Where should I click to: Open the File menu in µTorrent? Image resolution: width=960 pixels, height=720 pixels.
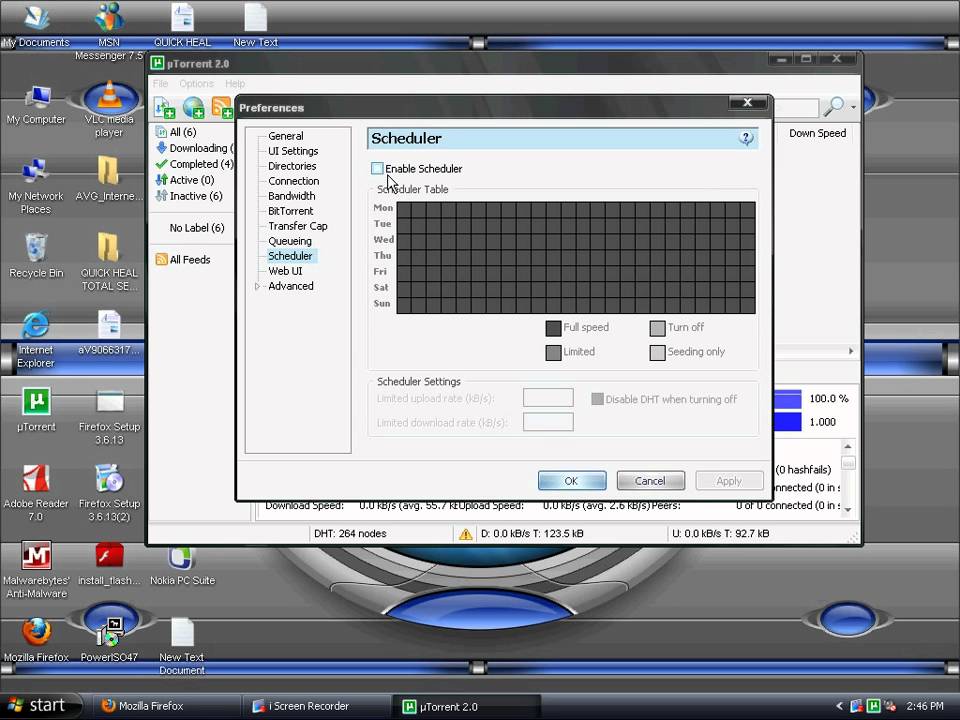coord(160,83)
